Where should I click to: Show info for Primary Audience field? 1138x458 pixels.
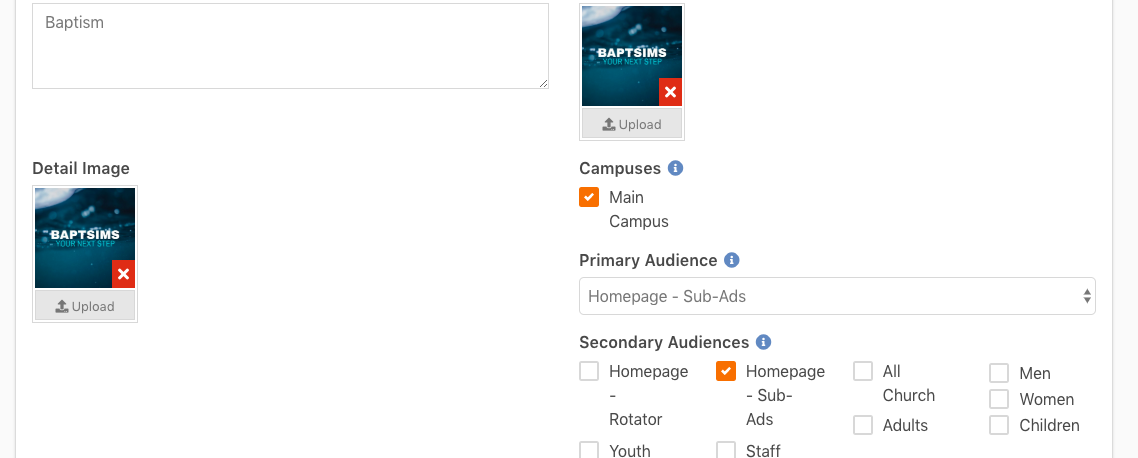point(731,260)
